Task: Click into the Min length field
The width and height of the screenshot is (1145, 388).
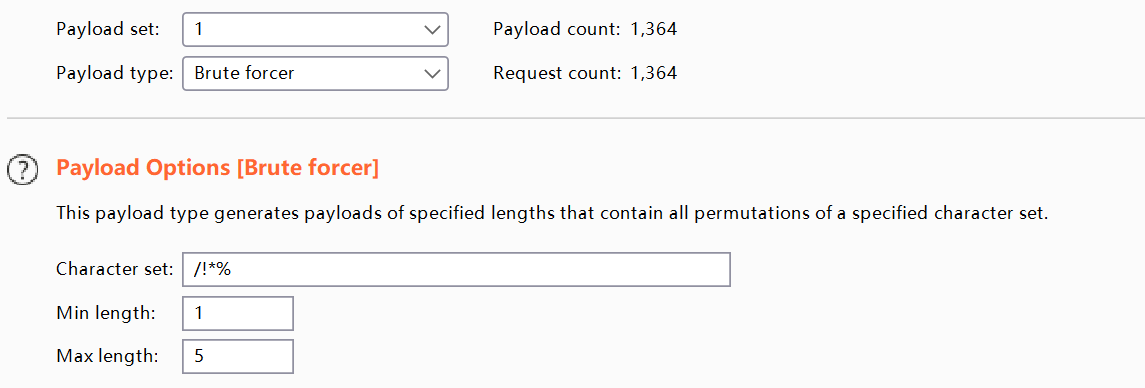Action: coord(237,313)
